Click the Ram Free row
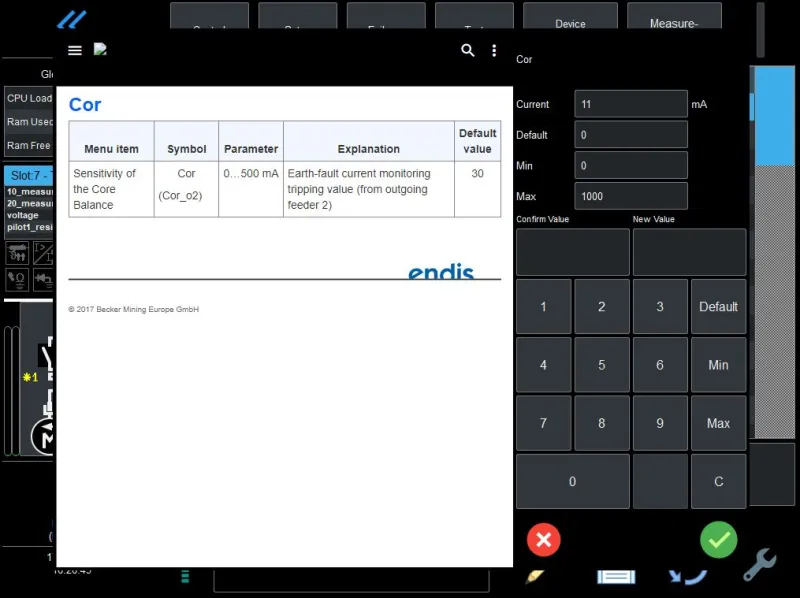The width and height of the screenshot is (800, 598). point(29,145)
